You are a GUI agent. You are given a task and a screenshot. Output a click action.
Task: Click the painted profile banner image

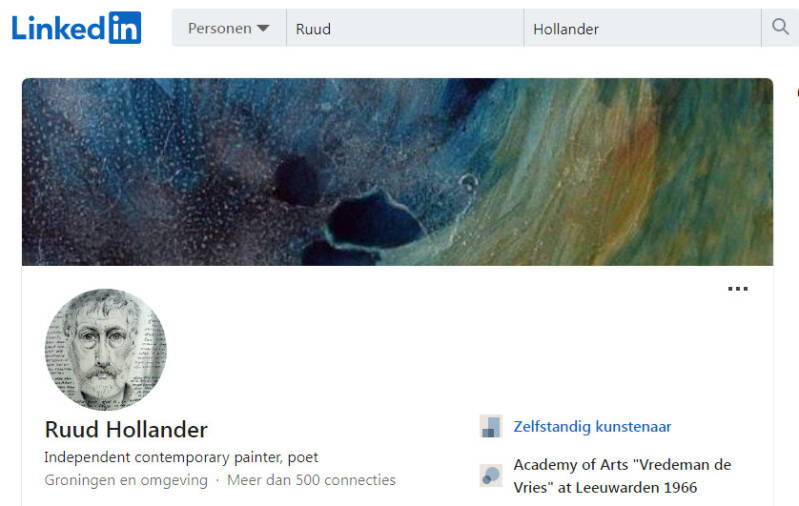coord(397,172)
